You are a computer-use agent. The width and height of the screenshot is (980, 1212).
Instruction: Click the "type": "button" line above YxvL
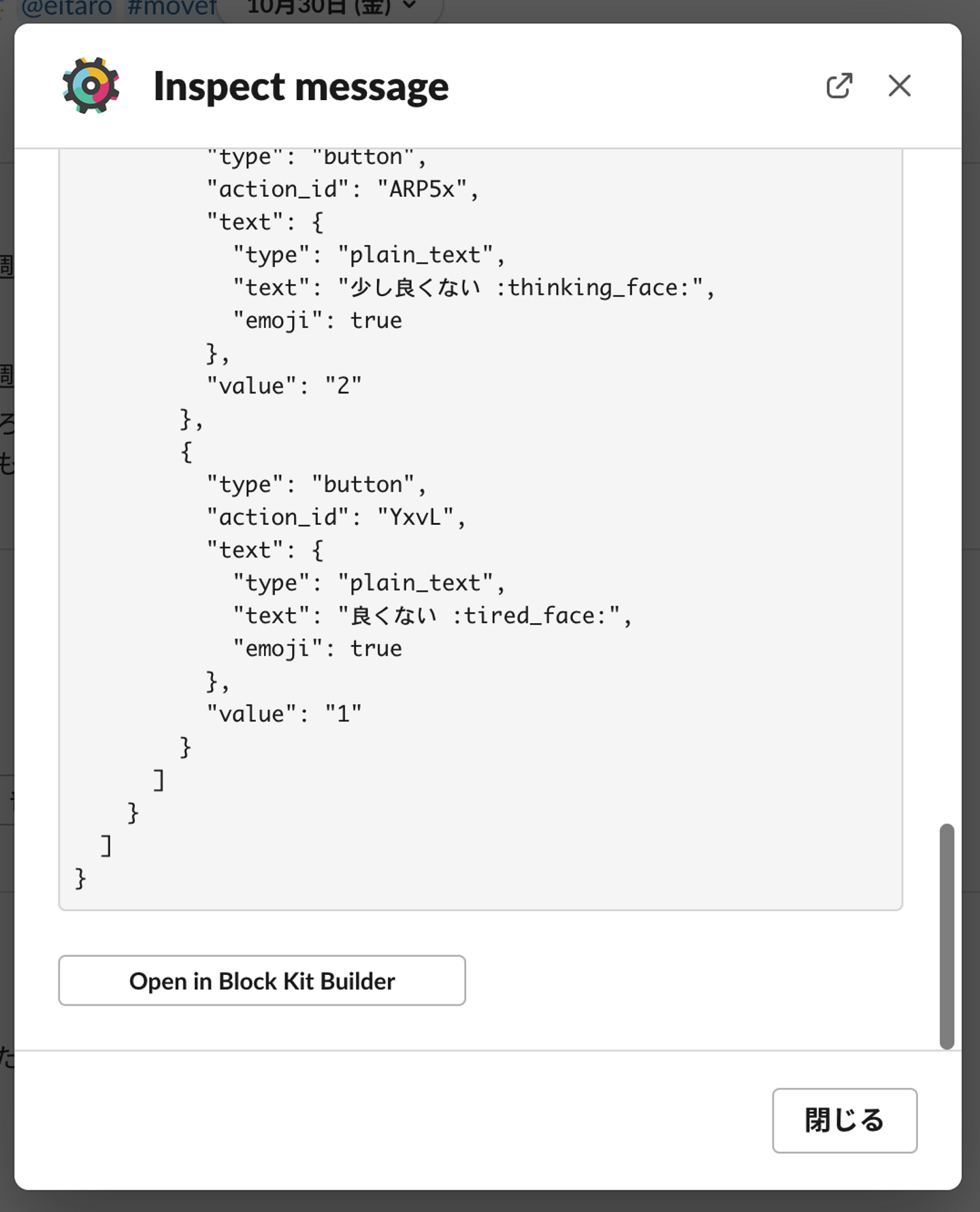(x=316, y=485)
